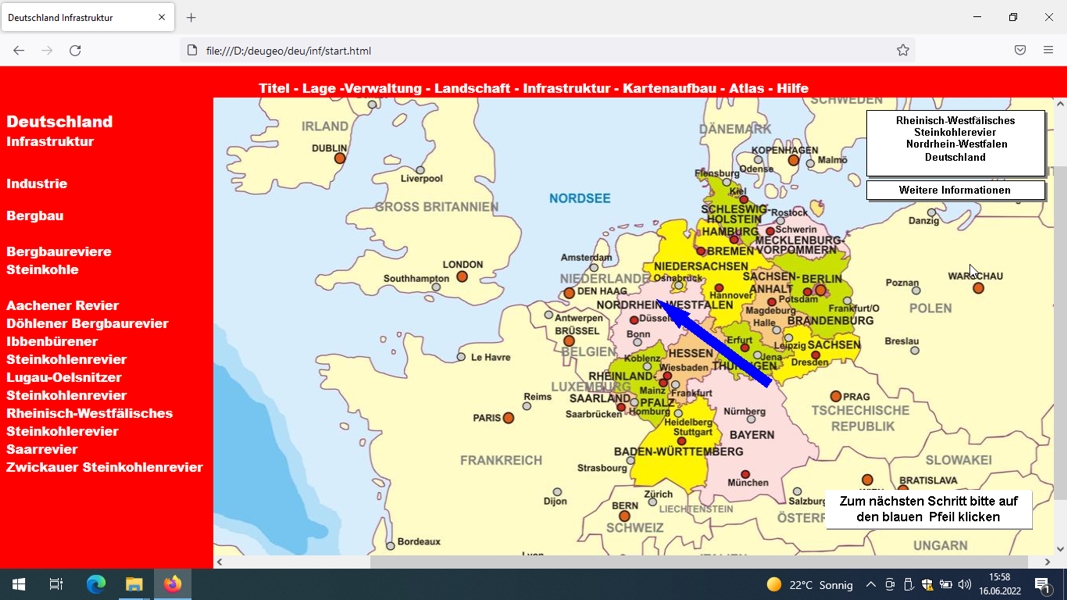Click the horizontal scrollbar right arrow
The image size is (1067, 600).
(1047, 562)
